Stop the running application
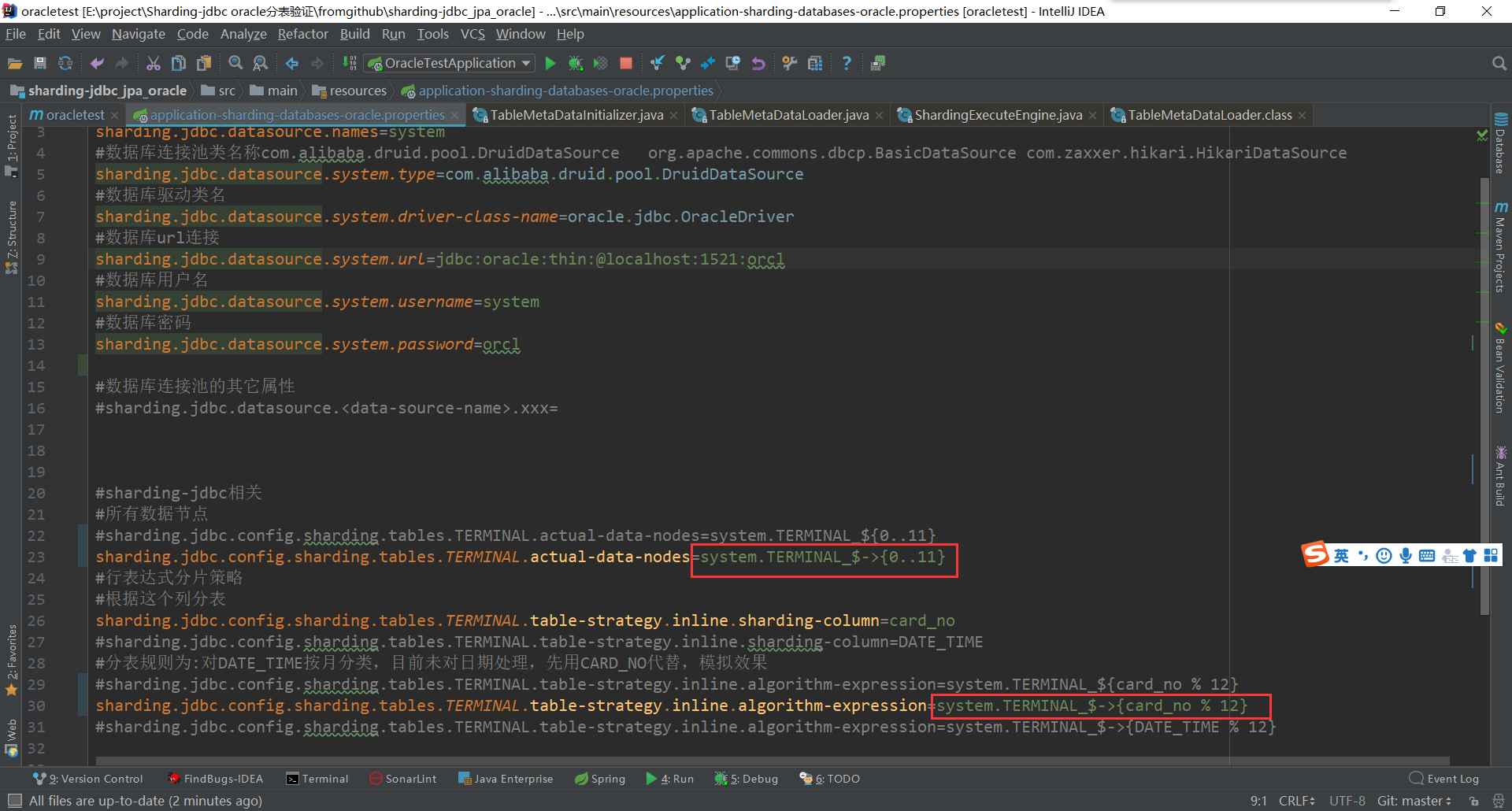Image resolution: width=1512 pixels, height=811 pixels. [625, 63]
